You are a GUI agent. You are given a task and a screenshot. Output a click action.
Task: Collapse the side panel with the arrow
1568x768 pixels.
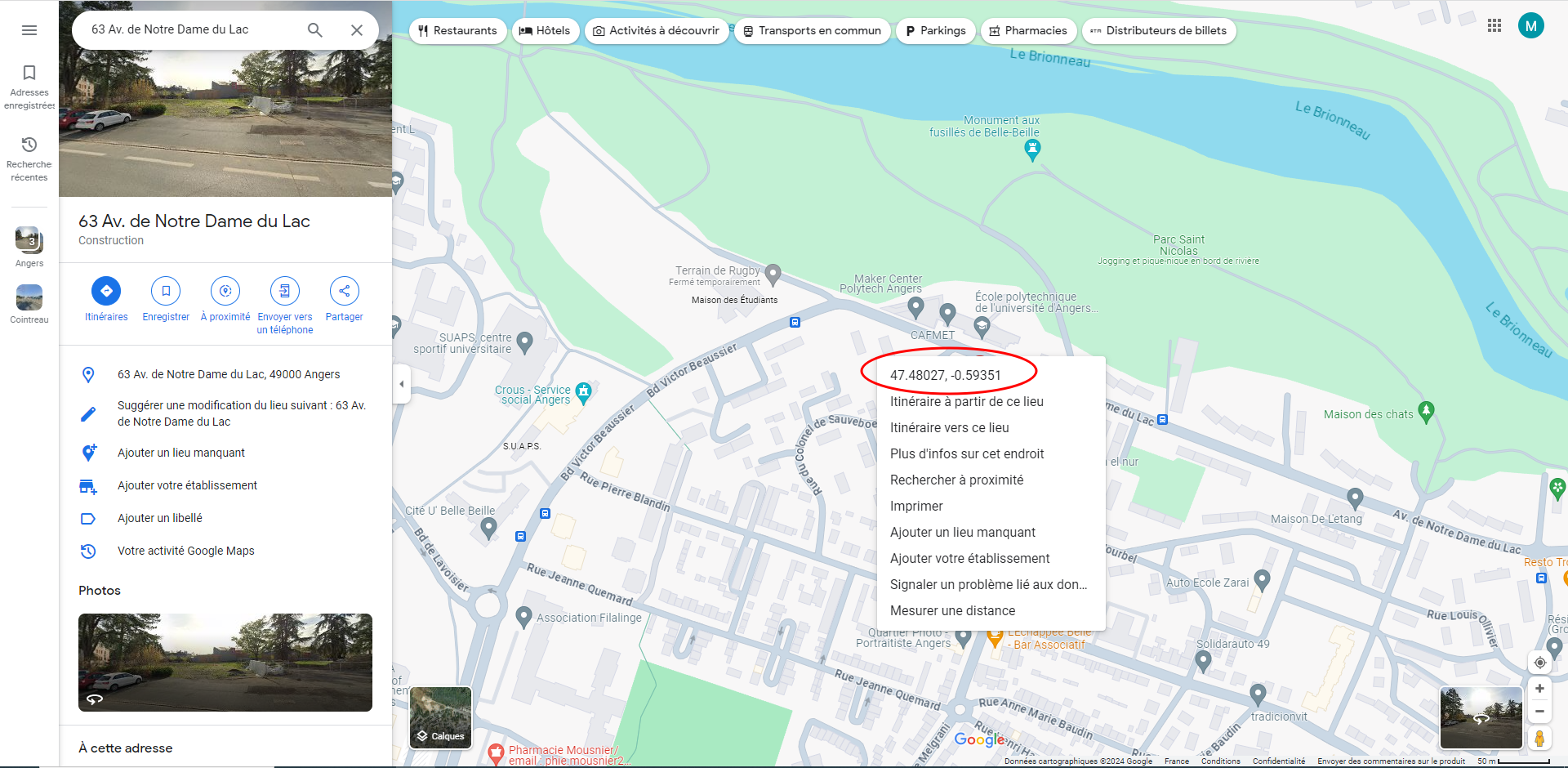click(x=401, y=384)
